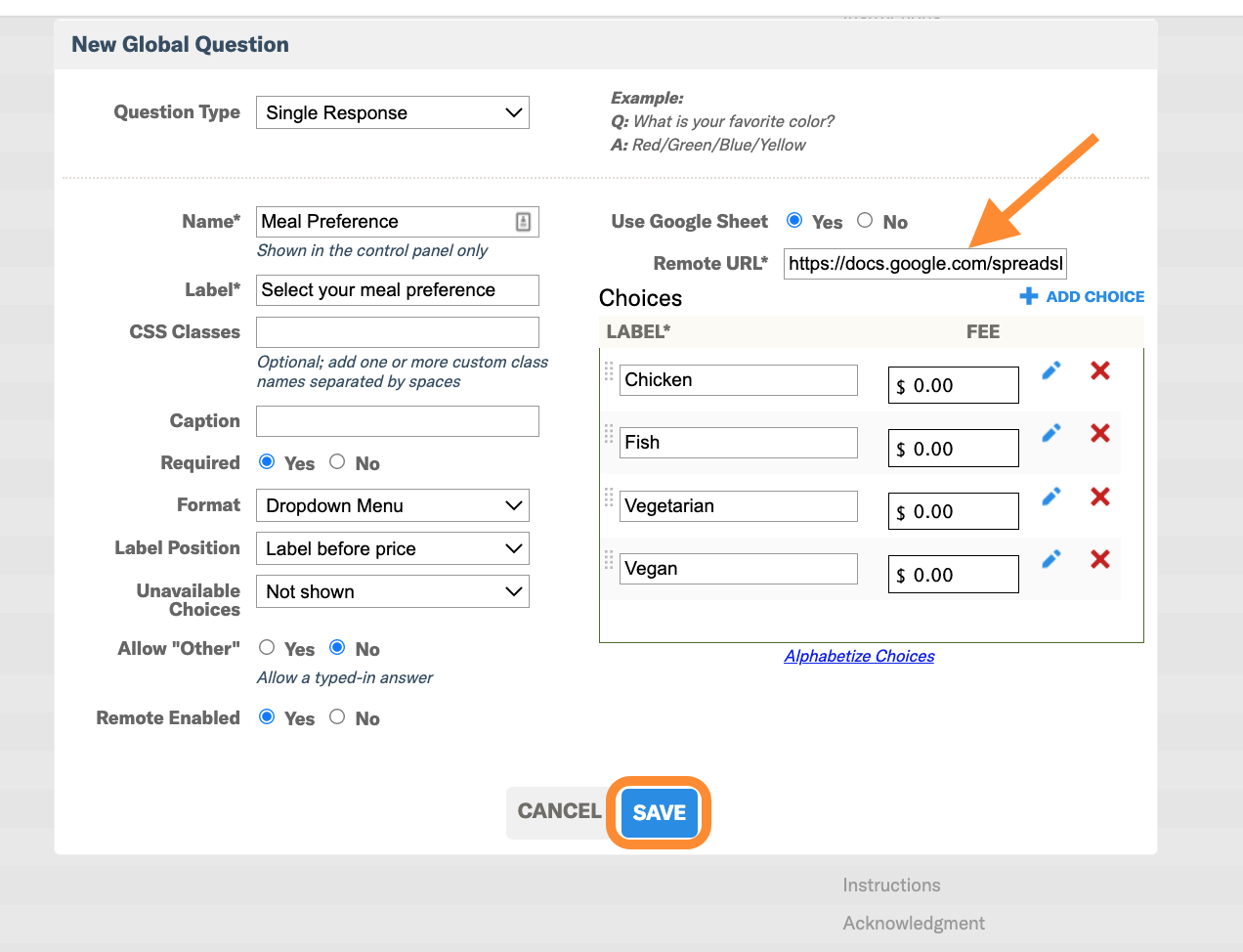Select No for Remote Enabled
The width and height of the screenshot is (1243, 952).
tap(337, 717)
